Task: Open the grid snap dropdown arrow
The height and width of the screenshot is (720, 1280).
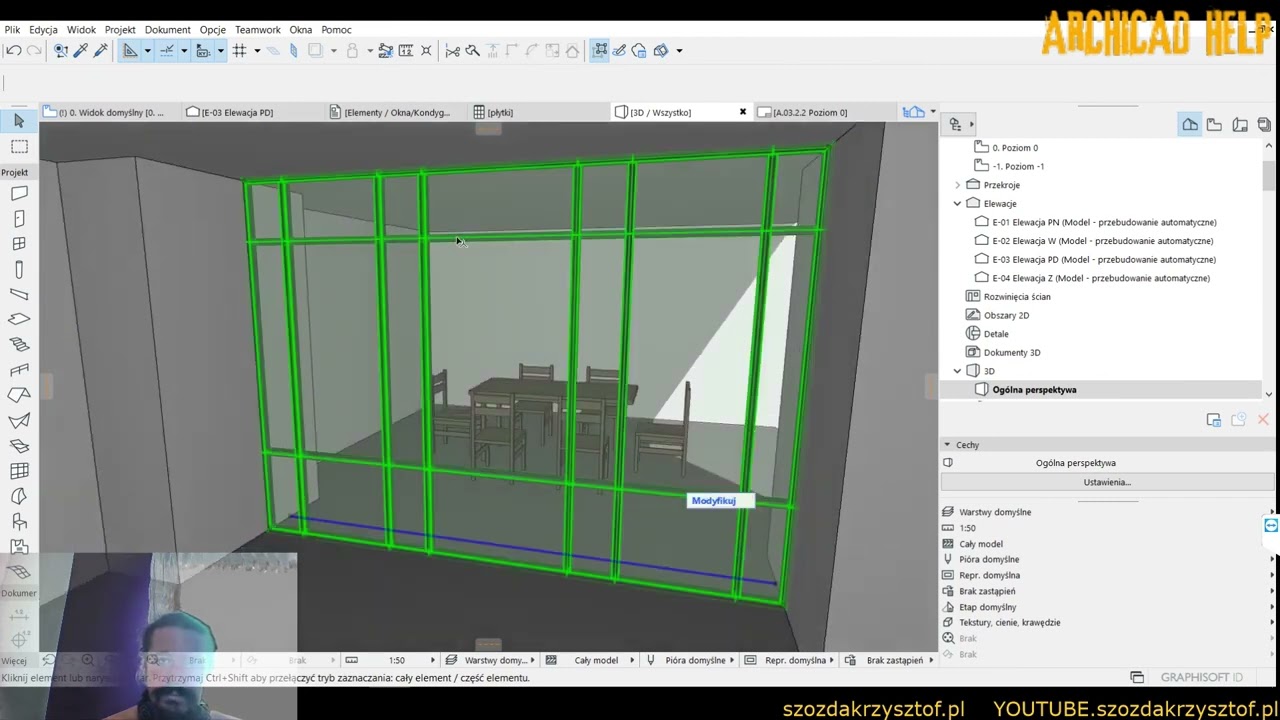Action: 257,51
